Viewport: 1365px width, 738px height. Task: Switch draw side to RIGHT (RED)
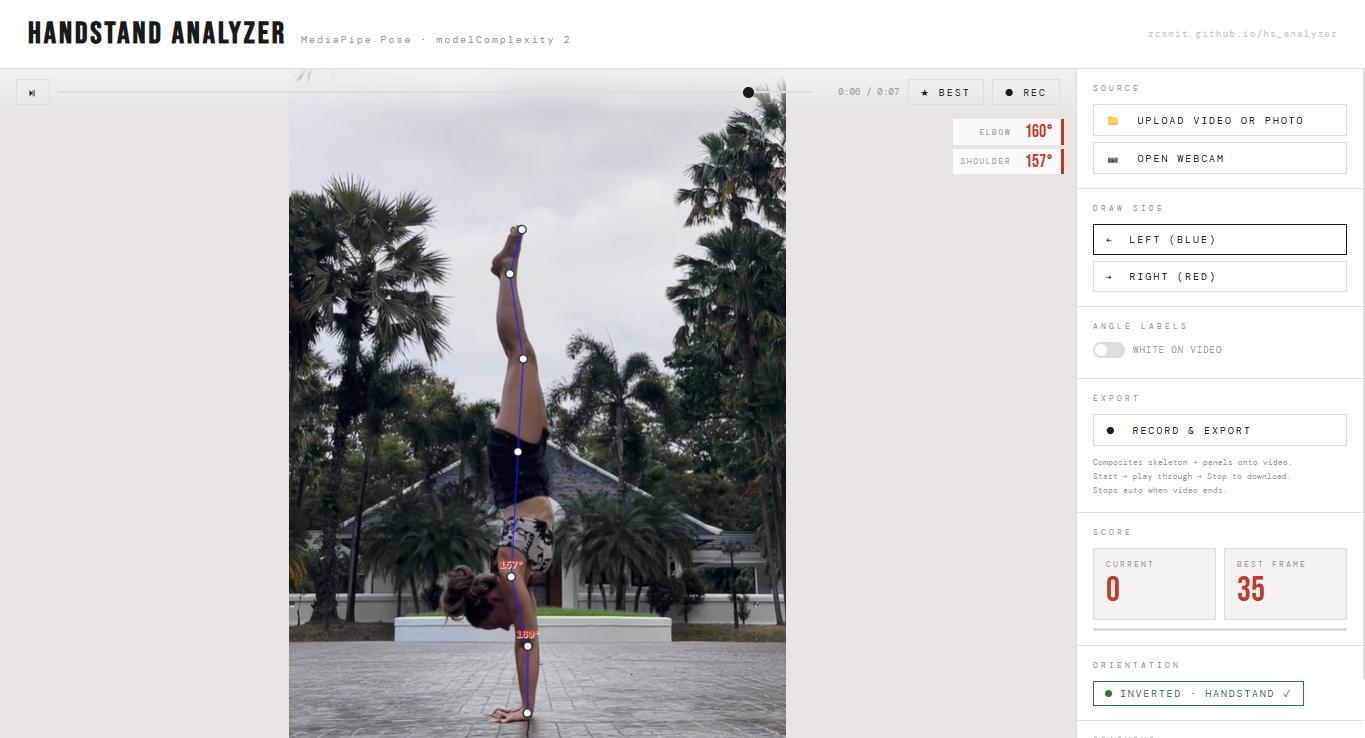coord(1219,276)
